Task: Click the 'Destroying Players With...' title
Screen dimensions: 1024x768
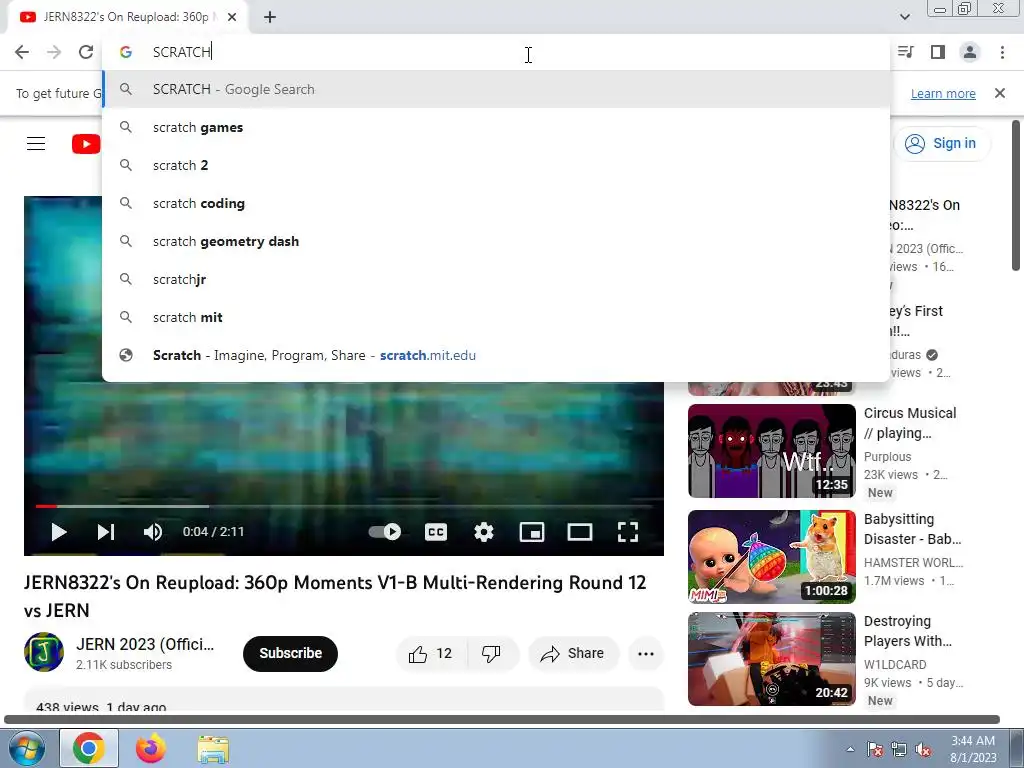Action: click(x=908, y=631)
